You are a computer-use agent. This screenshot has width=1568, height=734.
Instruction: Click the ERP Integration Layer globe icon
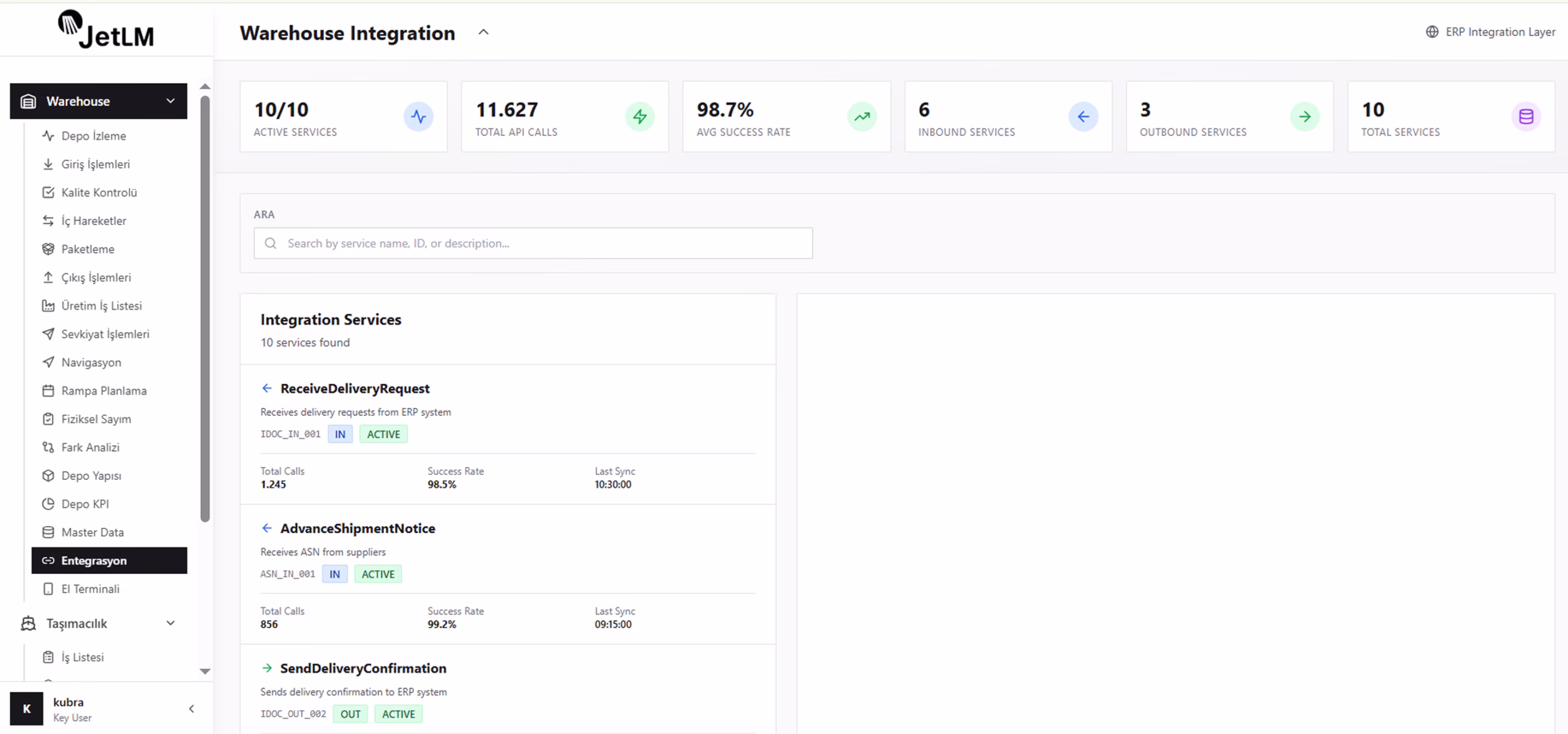(x=1432, y=32)
